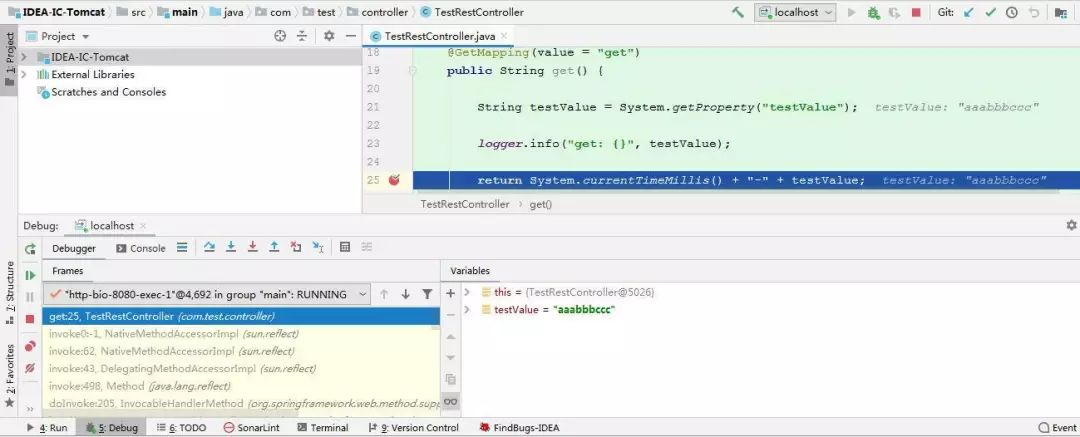Open the FindBugs-IDEA tool window
This screenshot has width=1080, height=437.
pyautogui.click(x=519, y=427)
